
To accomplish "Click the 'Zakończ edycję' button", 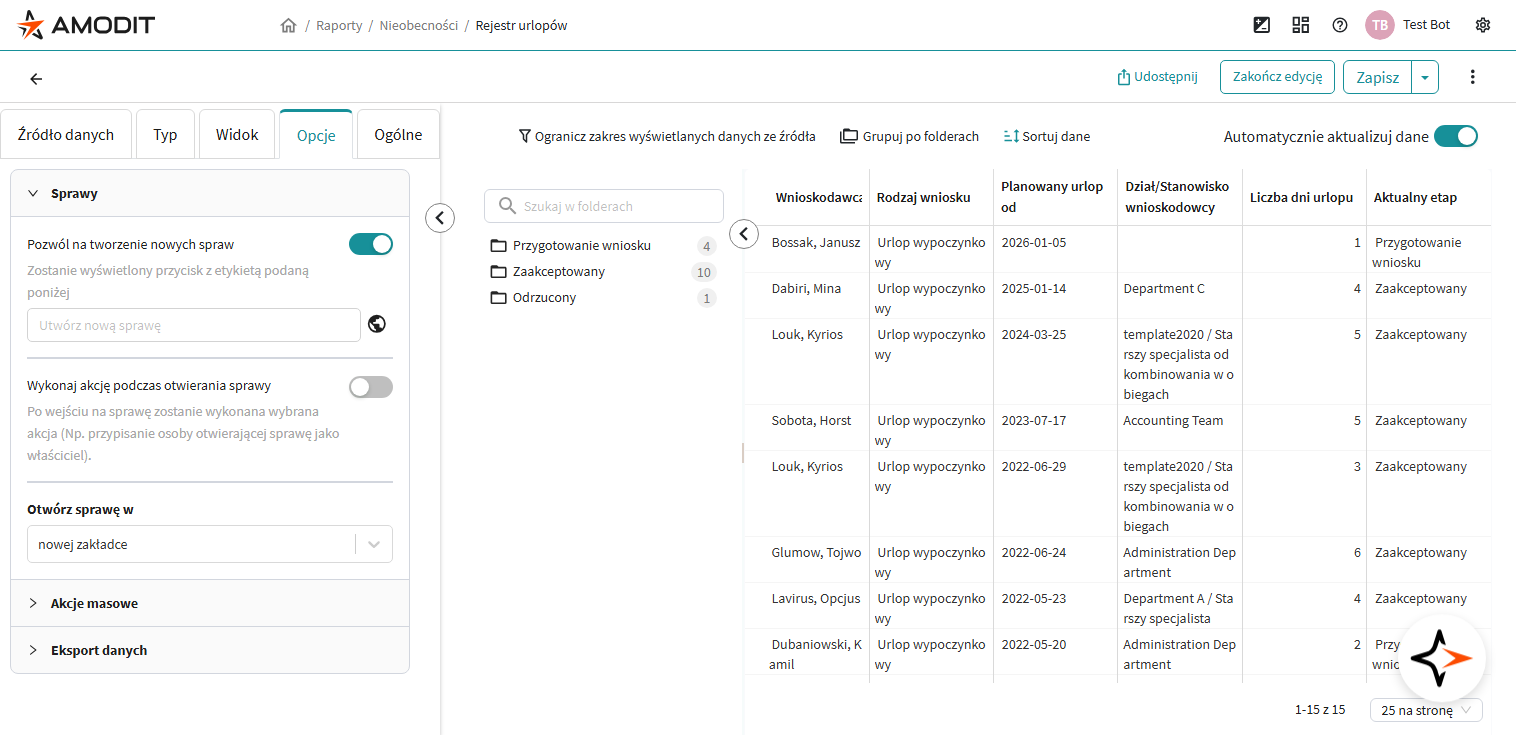I will click(1277, 77).
